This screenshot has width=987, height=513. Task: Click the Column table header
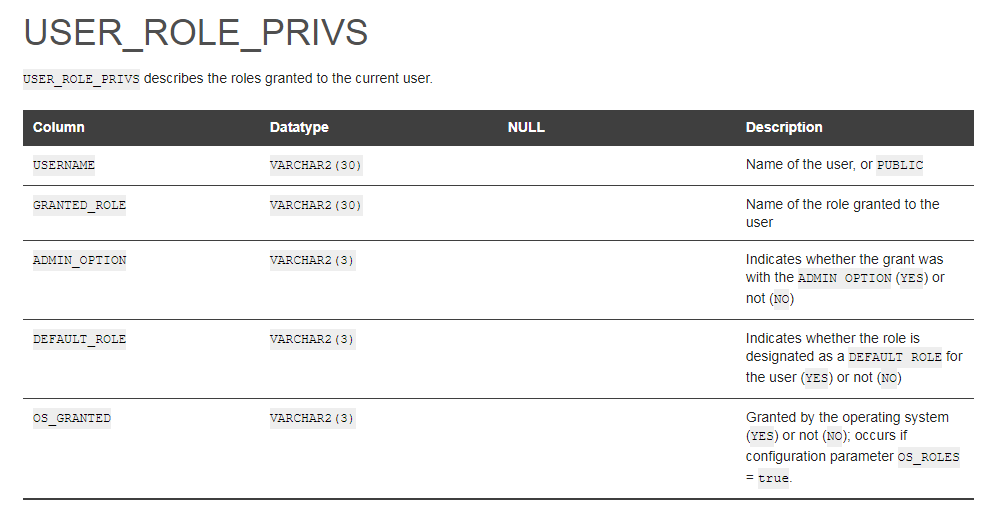(59, 128)
